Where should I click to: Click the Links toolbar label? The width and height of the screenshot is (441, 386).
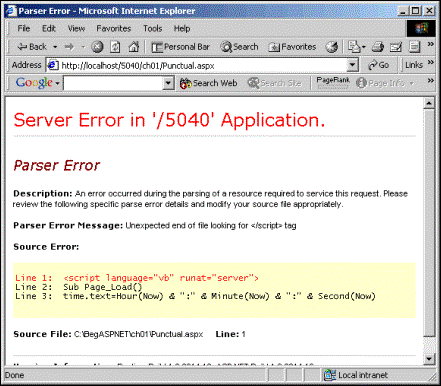click(414, 65)
